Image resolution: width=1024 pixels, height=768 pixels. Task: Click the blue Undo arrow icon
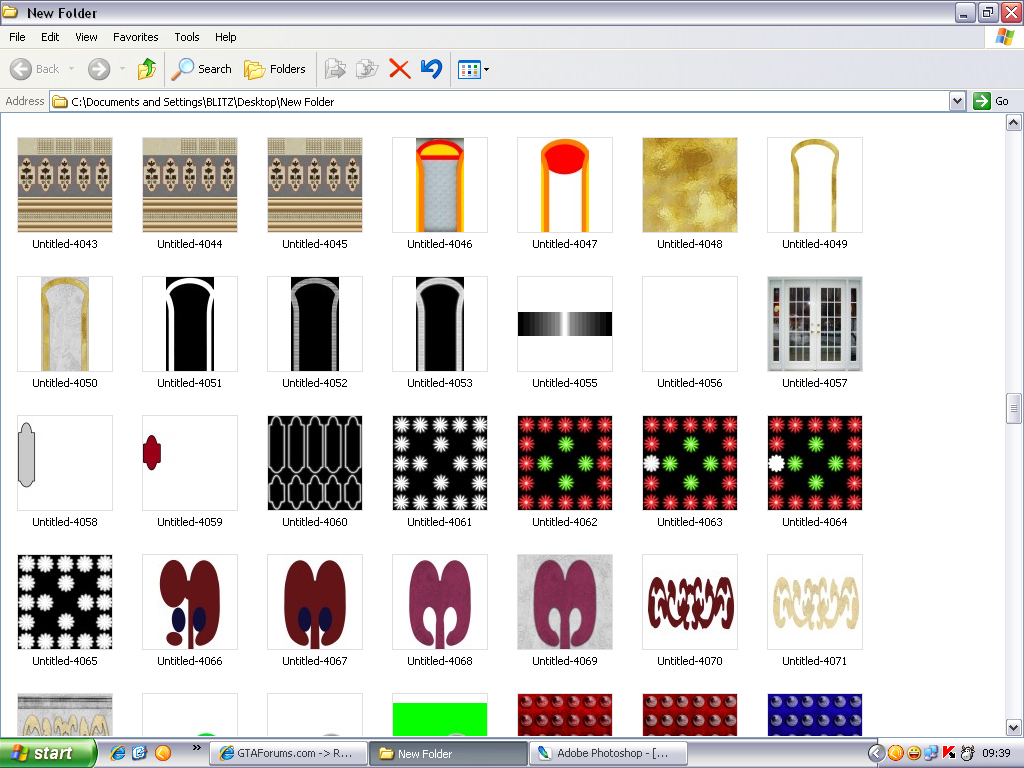click(x=431, y=69)
